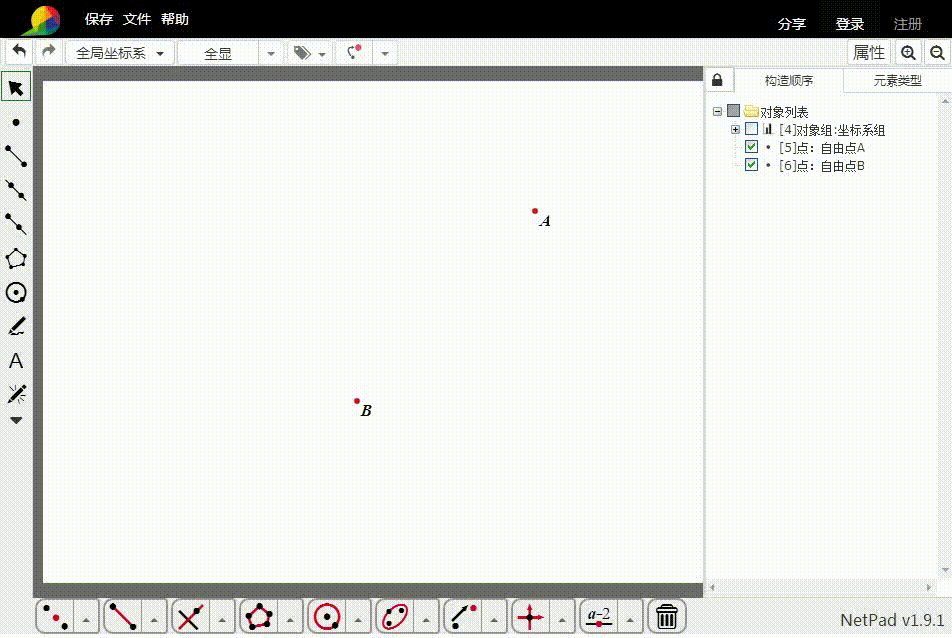Screen dimensions: 952x638
Task: Open the 帮助 menu
Action: [175, 19]
